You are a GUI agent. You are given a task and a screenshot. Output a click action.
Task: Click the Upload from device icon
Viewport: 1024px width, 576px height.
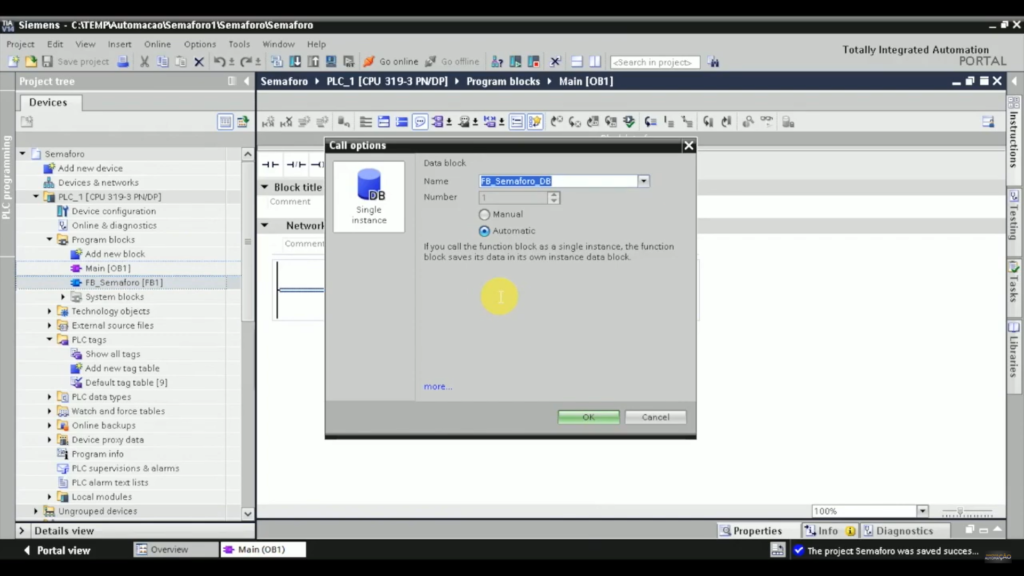coord(313,62)
